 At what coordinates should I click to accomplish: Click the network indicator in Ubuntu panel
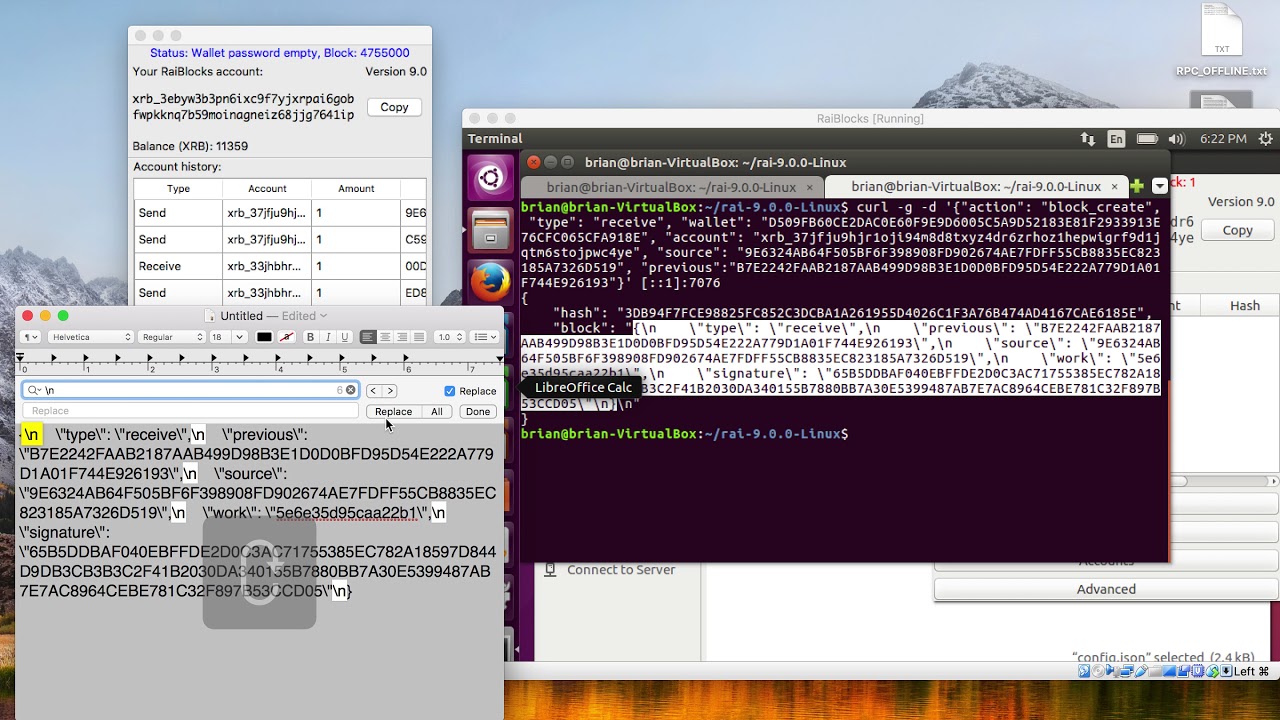[1087, 139]
